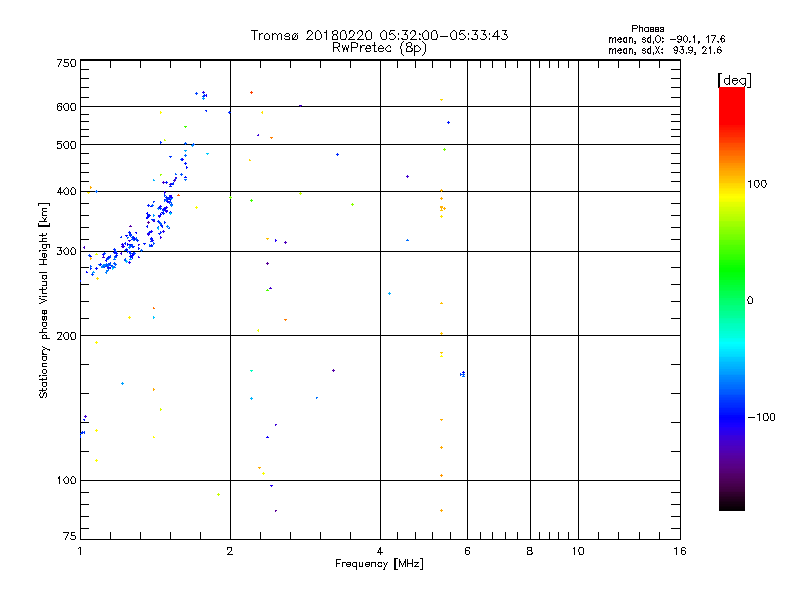Click the "[deg]" color bar unit label
The height and width of the screenshot is (600, 800).
pyautogui.click(x=734, y=80)
